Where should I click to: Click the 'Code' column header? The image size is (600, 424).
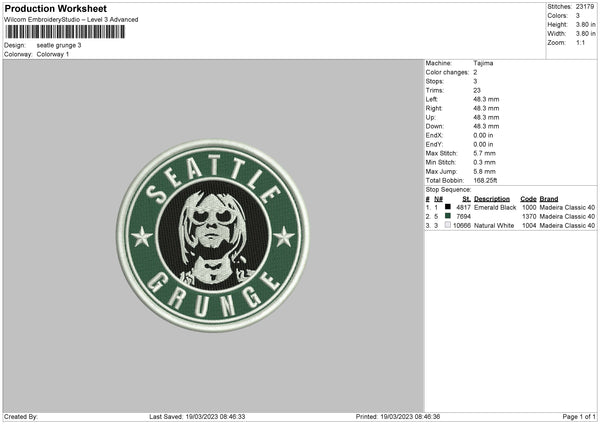[x=528, y=199]
